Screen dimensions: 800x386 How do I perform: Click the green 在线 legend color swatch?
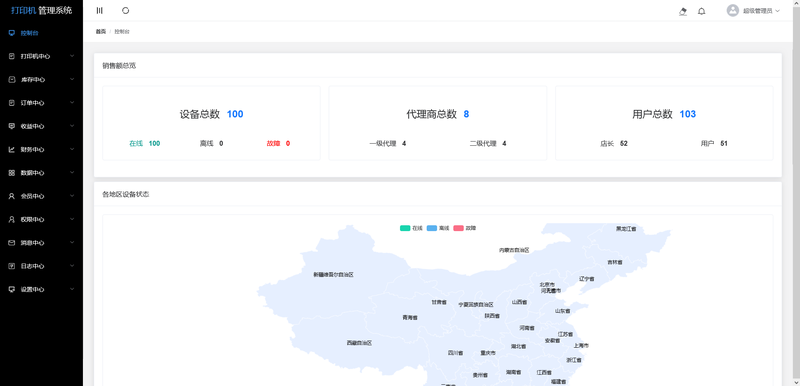click(x=405, y=228)
